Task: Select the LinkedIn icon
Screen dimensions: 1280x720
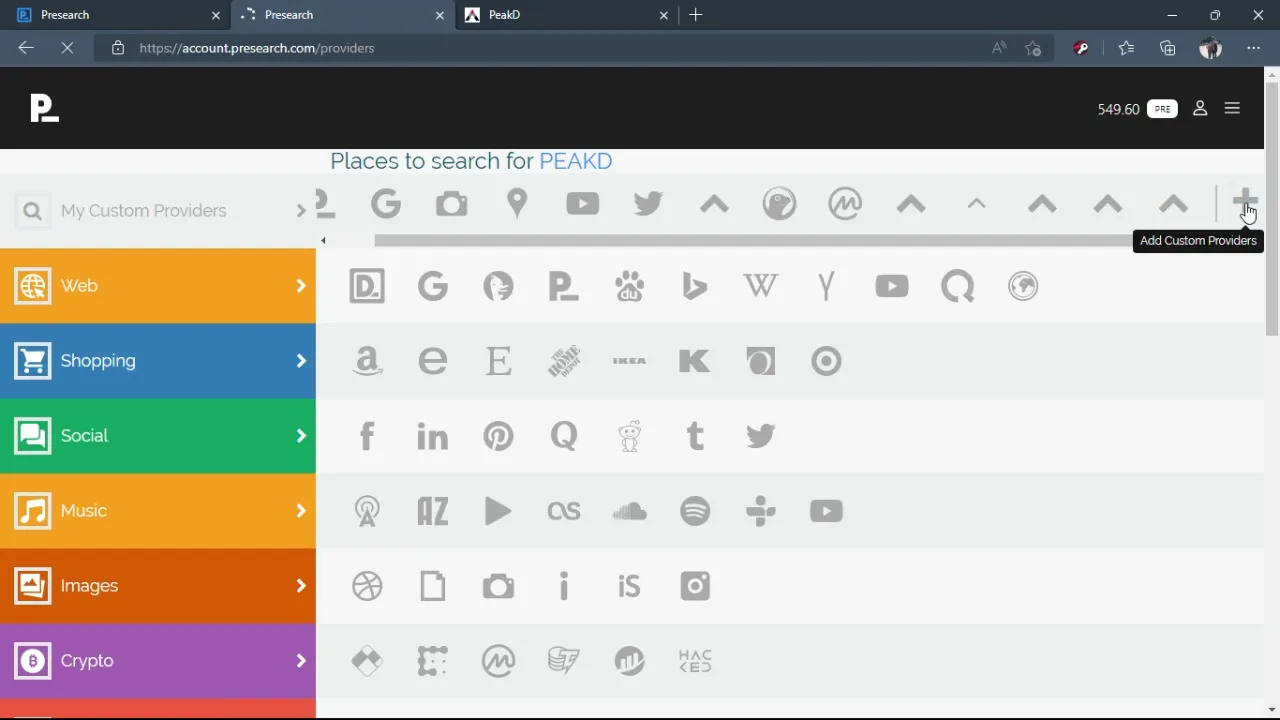Action: point(433,436)
